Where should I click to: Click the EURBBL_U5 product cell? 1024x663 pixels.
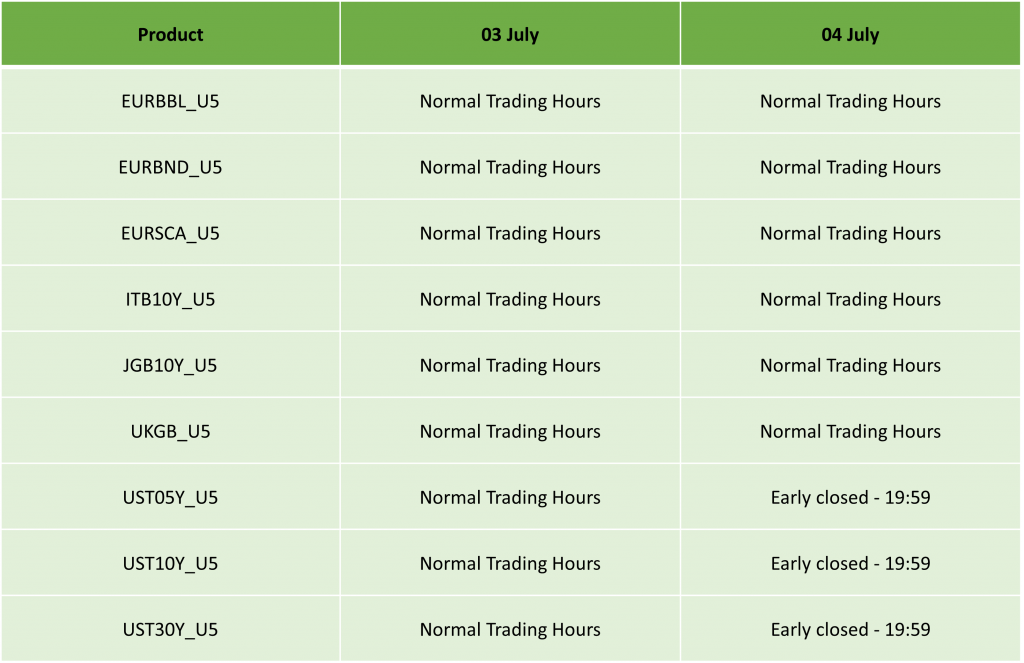[170, 101]
